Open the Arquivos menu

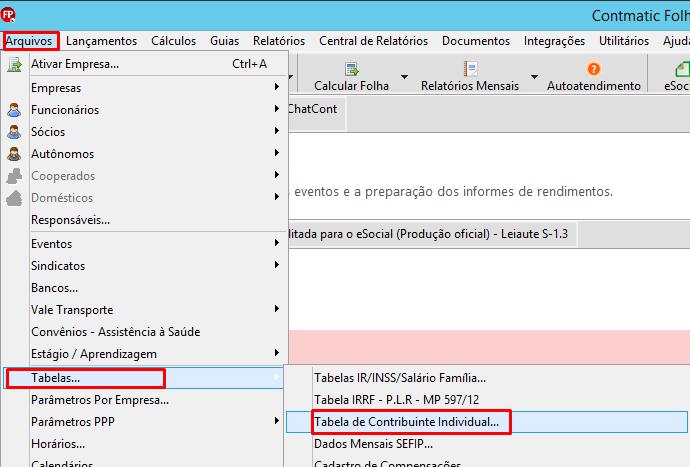31,41
